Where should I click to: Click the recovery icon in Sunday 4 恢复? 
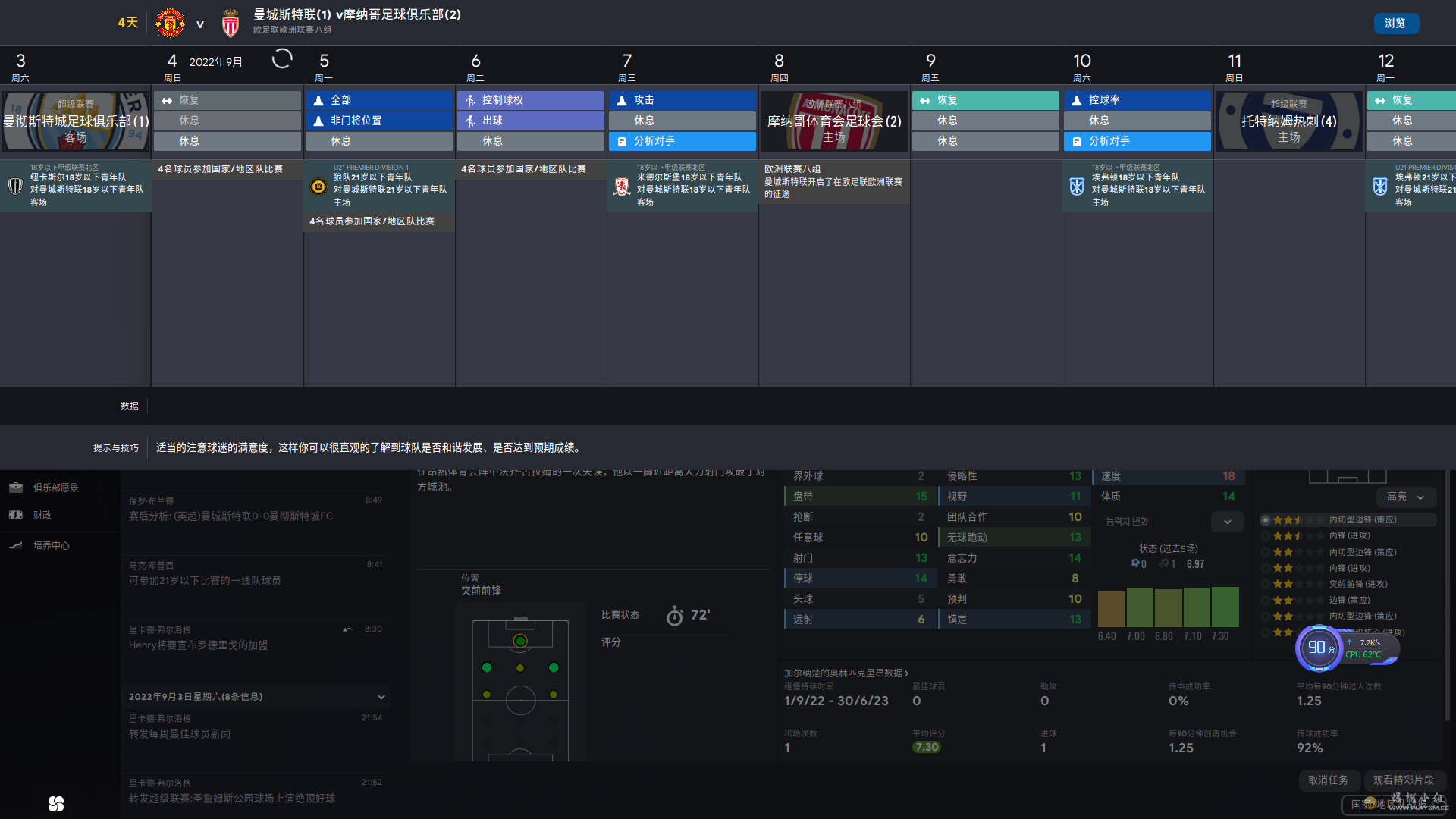(167, 100)
